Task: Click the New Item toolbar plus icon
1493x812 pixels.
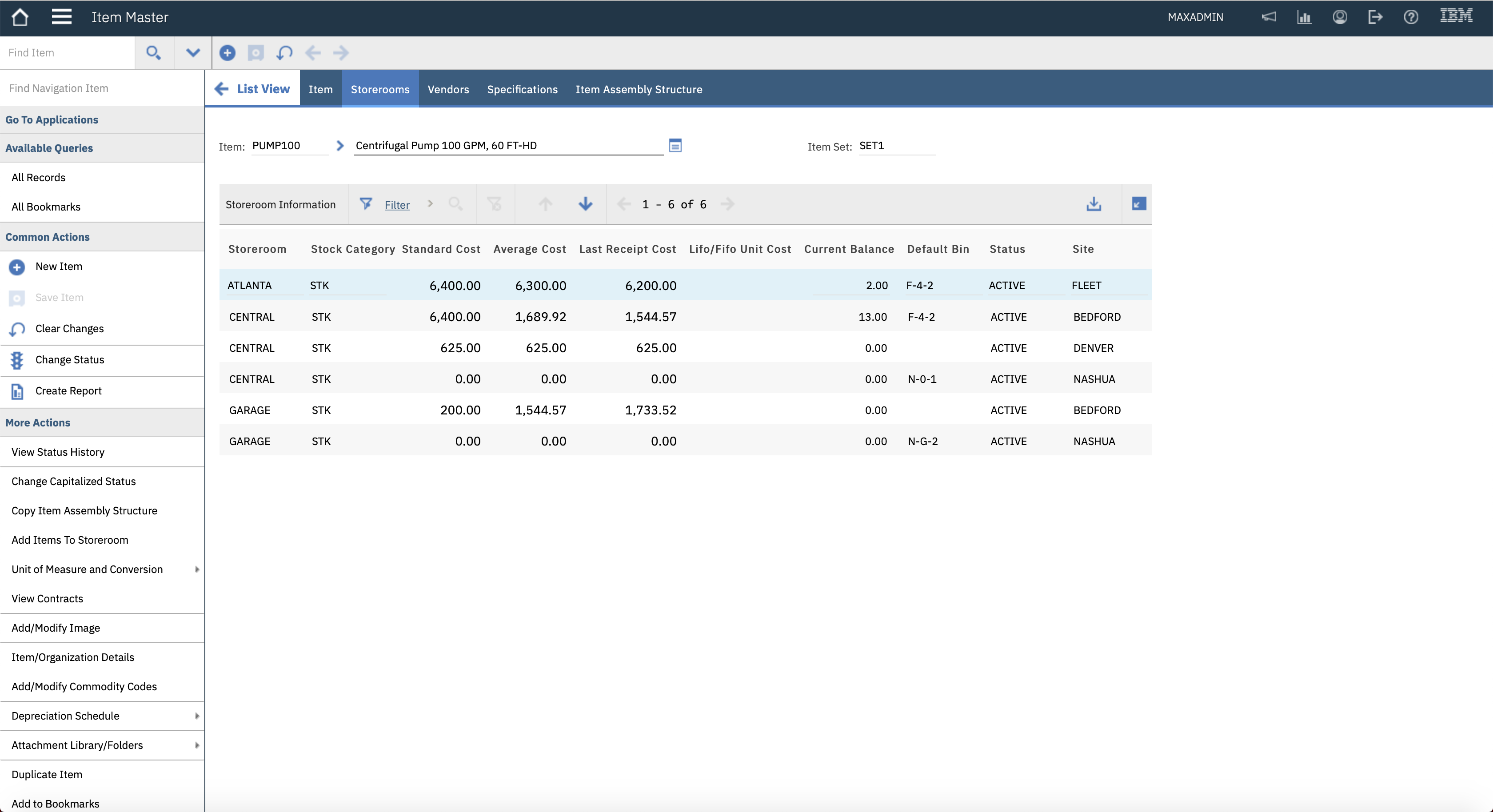Action: 227,53
